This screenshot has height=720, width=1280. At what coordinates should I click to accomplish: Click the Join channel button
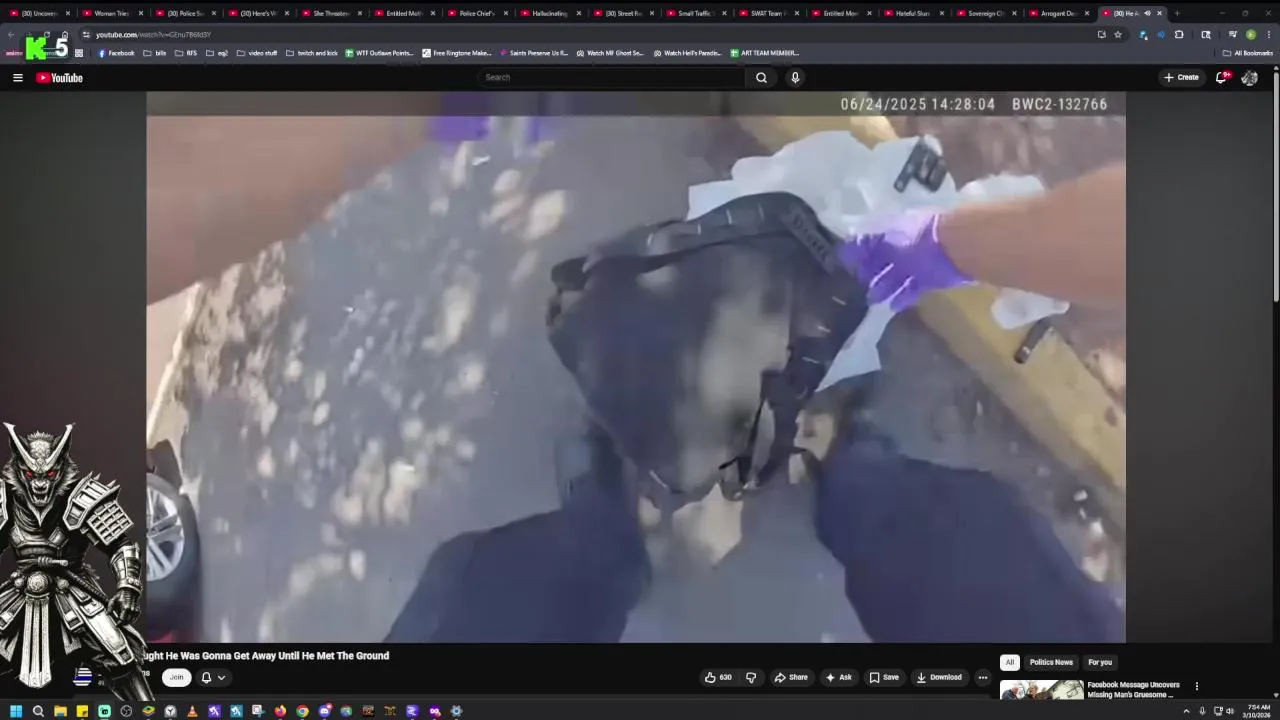click(x=176, y=677)
